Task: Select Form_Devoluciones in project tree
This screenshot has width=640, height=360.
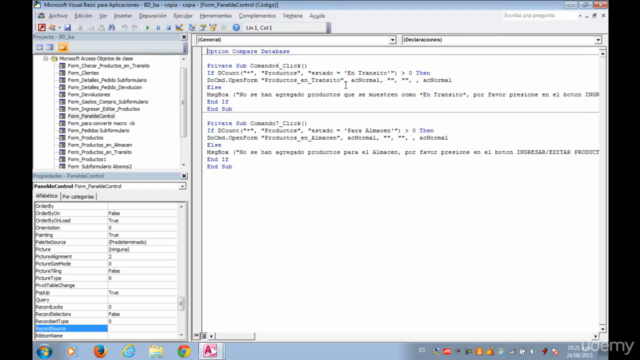Action: coord(89,95)
